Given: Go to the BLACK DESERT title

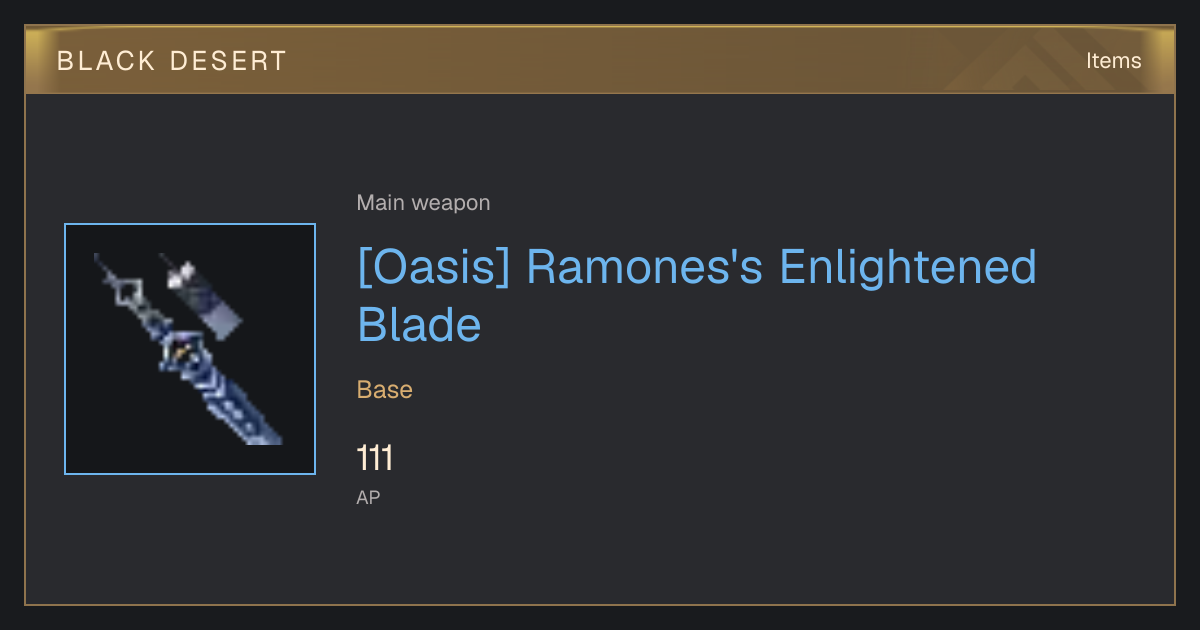Looking at the screenshot, I should [x=172, y=61].
